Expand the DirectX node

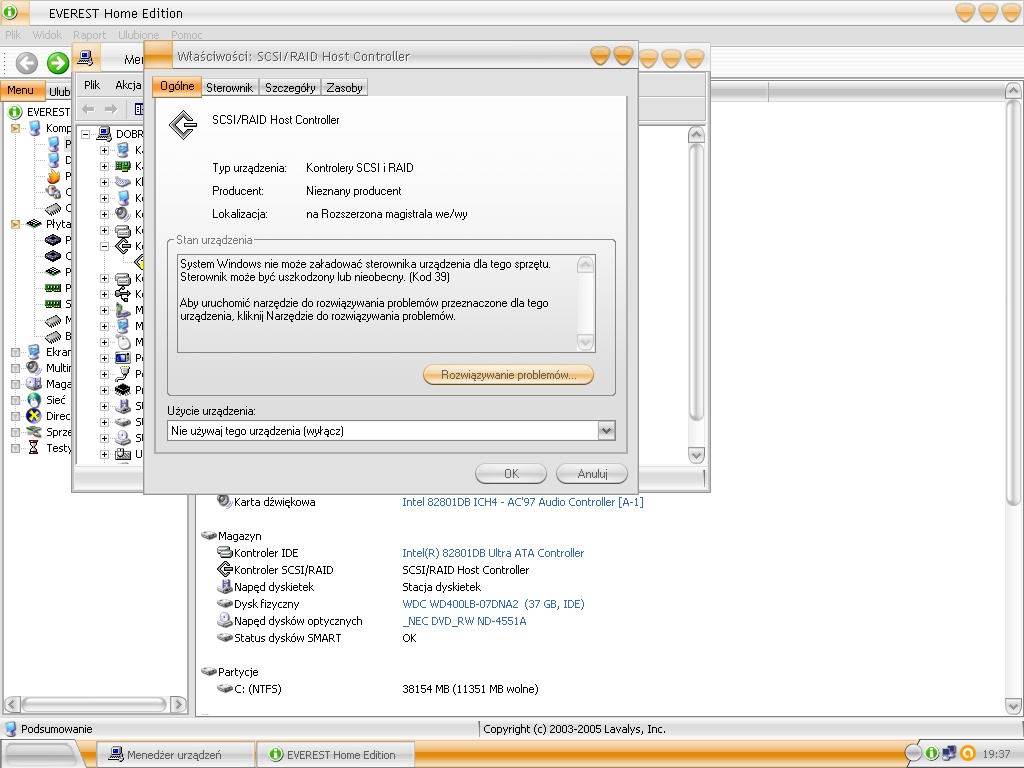tap(15, 416)
